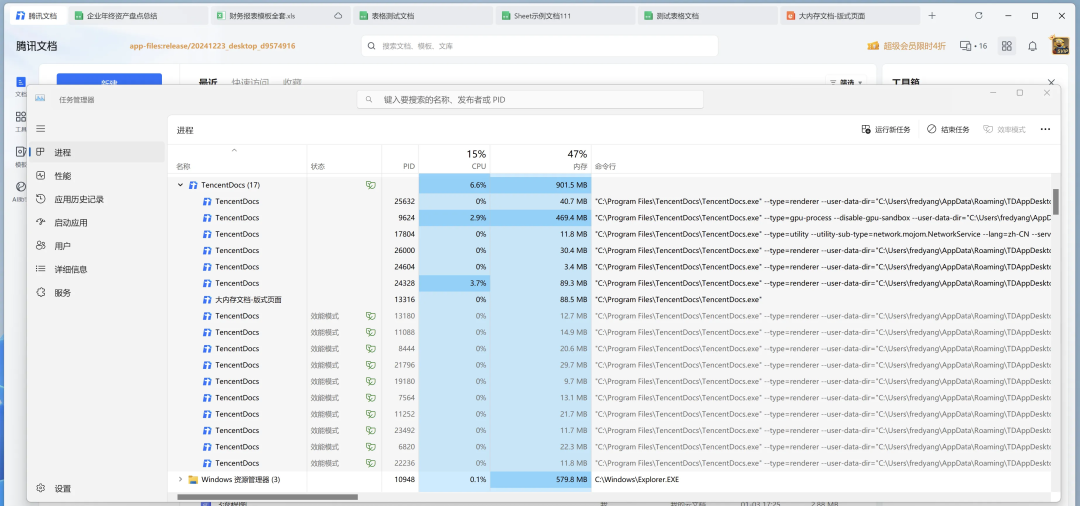Switch to 测试表格文档 tab
1080x506 pixels.
point(707,15)
